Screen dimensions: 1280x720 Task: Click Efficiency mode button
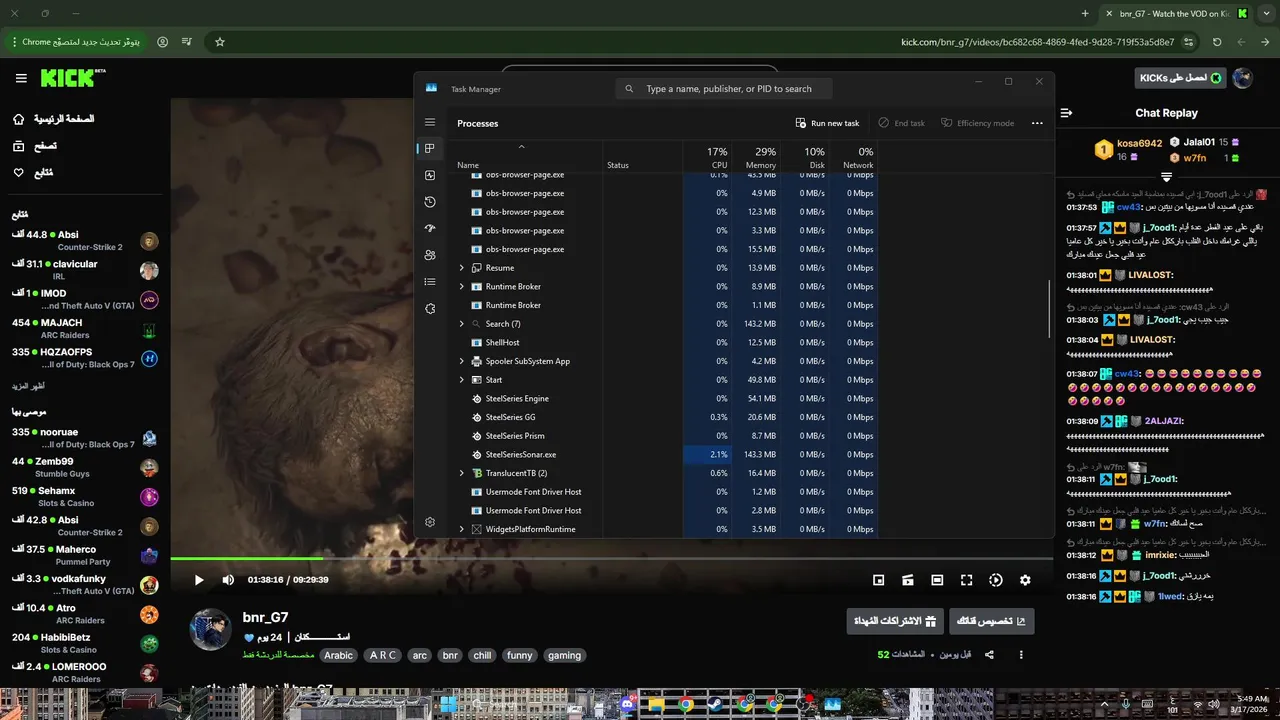point(978,123)
